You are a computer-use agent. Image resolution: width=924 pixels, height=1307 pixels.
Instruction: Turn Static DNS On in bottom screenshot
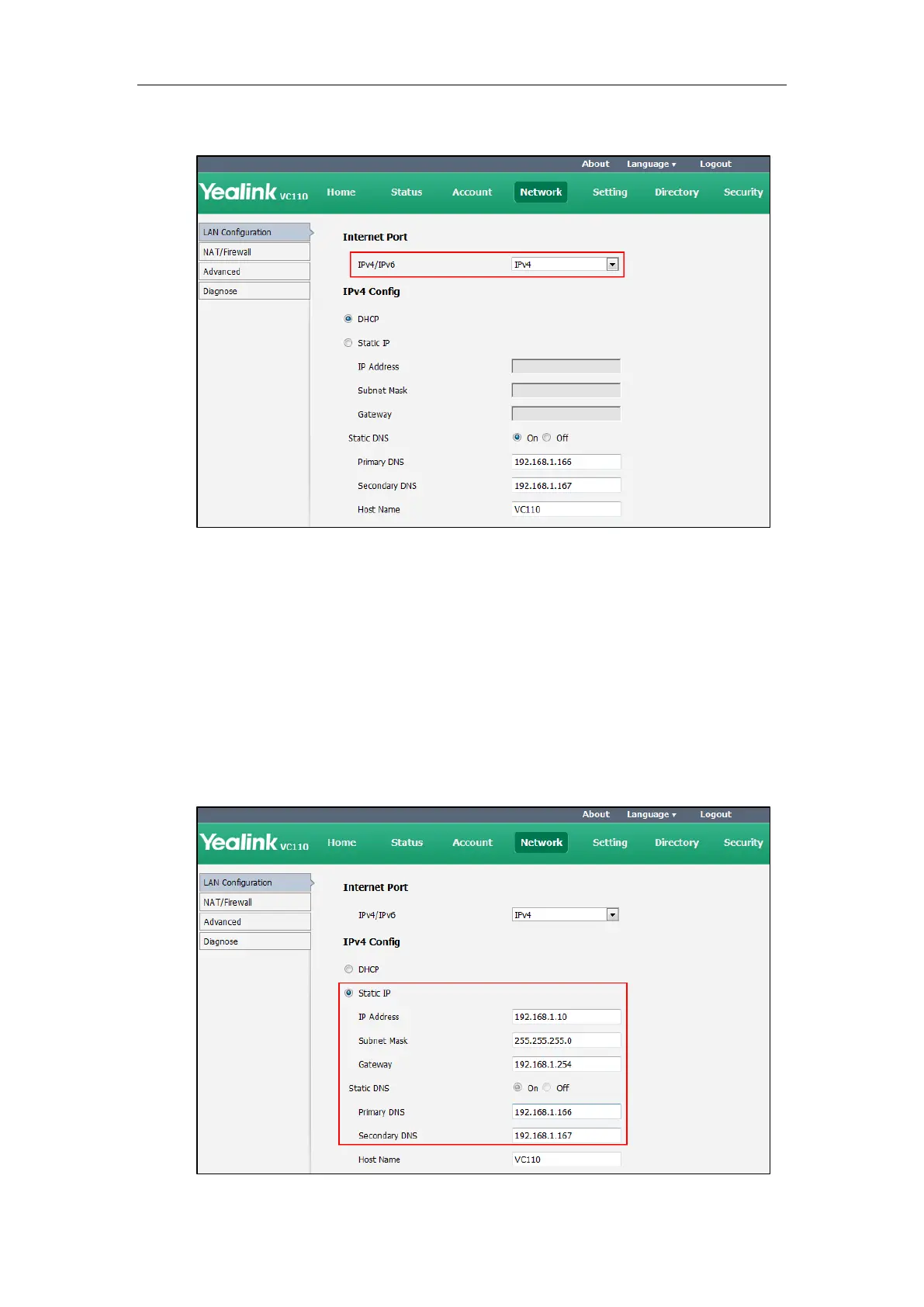pos(518,1088)
